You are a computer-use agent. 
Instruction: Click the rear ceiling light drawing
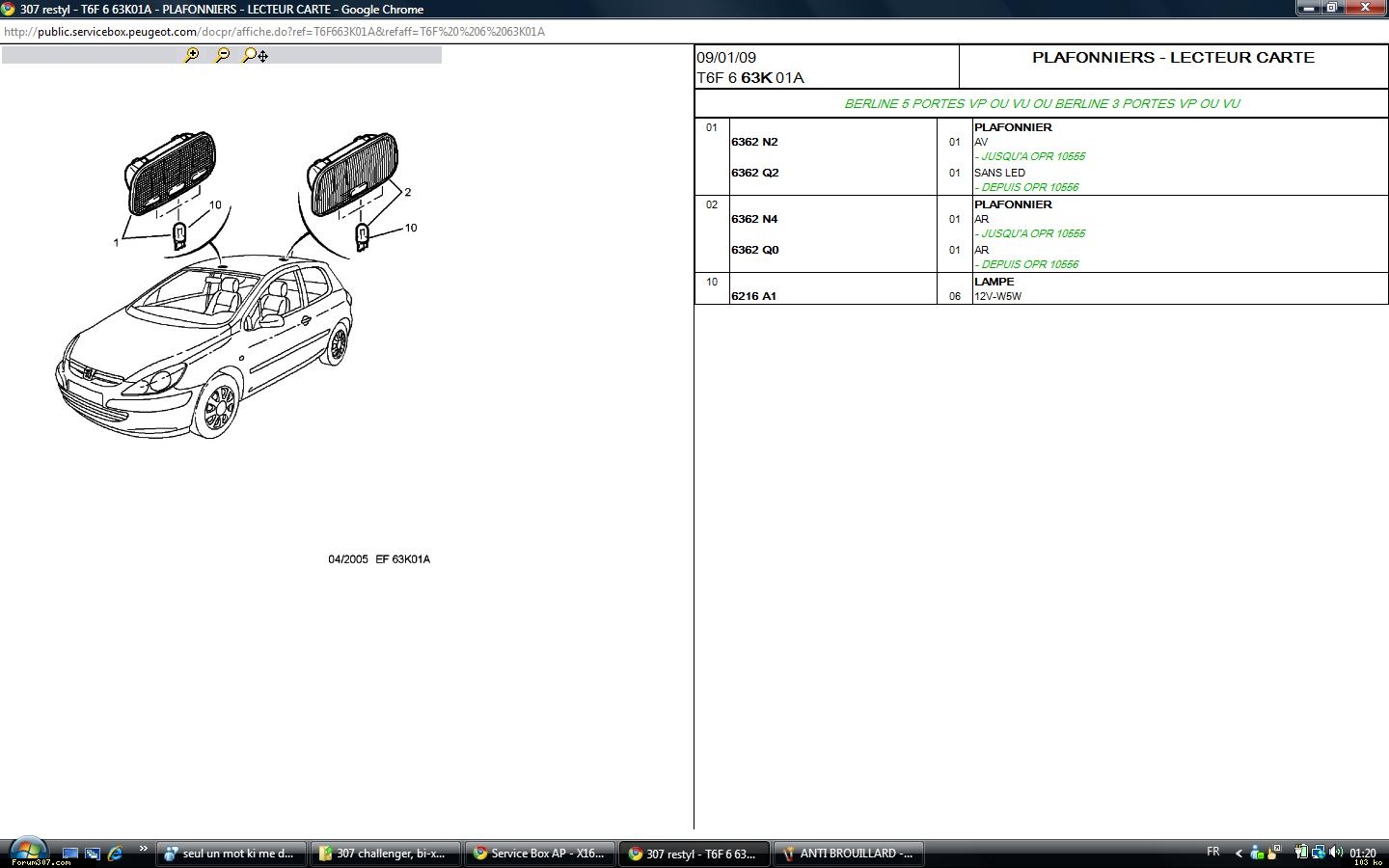tap(352, 175)
